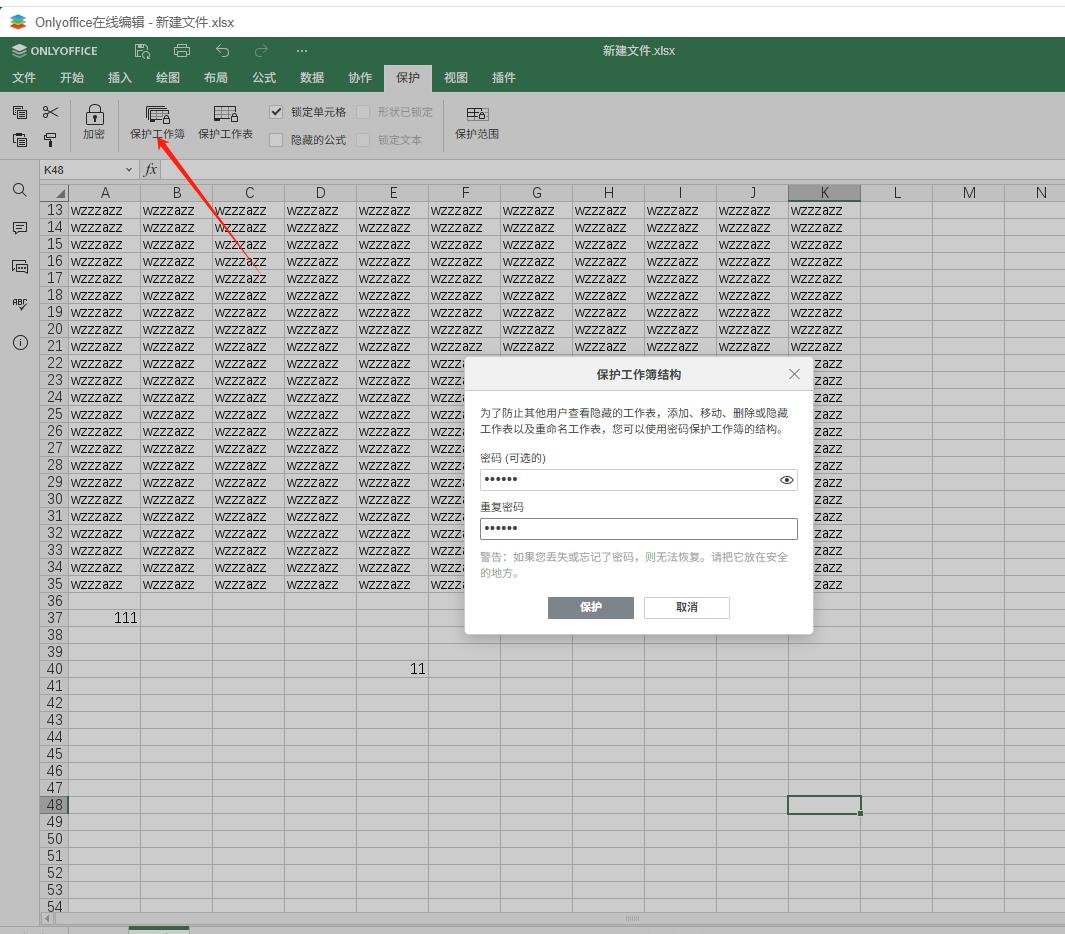Open the 协作 tab
1065x934 pixels.
(360, 78)
